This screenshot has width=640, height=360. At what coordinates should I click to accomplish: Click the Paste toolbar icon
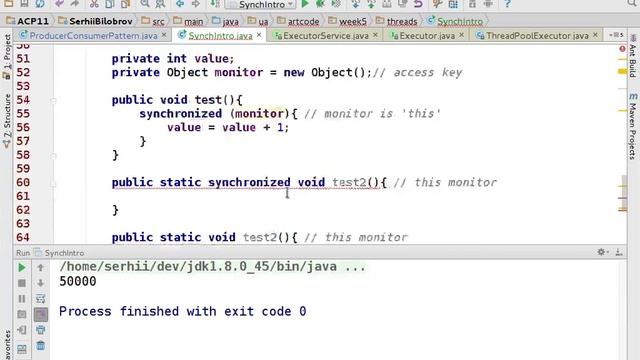(x=125, y=4)
